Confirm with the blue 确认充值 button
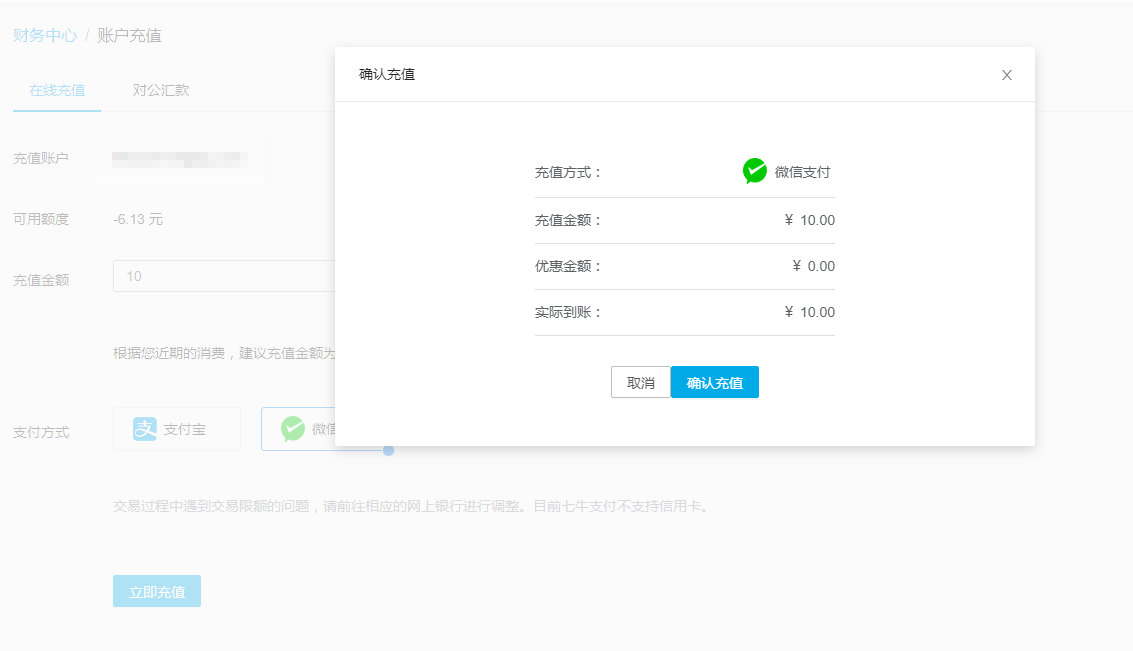 click(714, 383)
